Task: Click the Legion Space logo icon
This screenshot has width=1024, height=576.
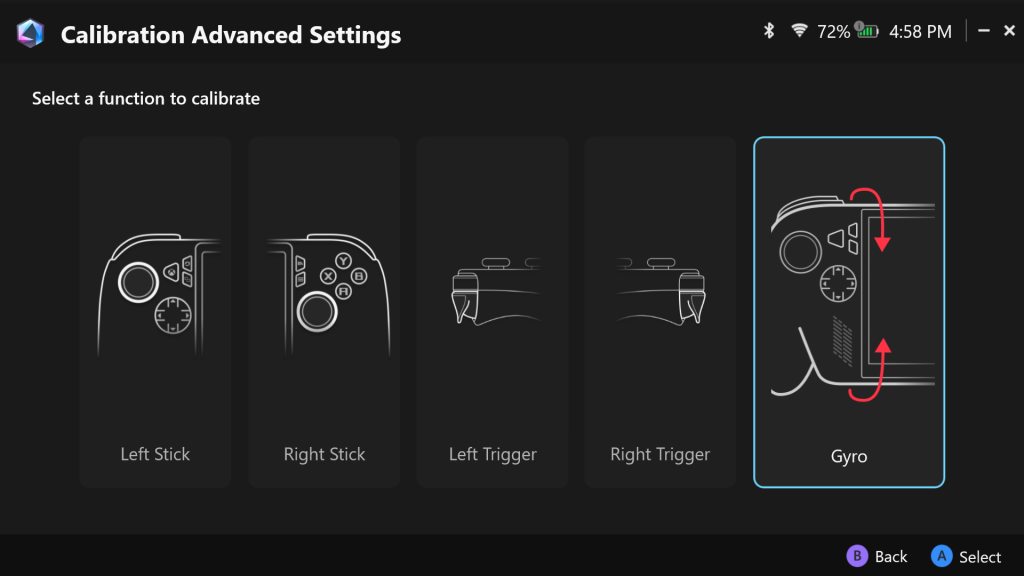Action: [31, 35]
